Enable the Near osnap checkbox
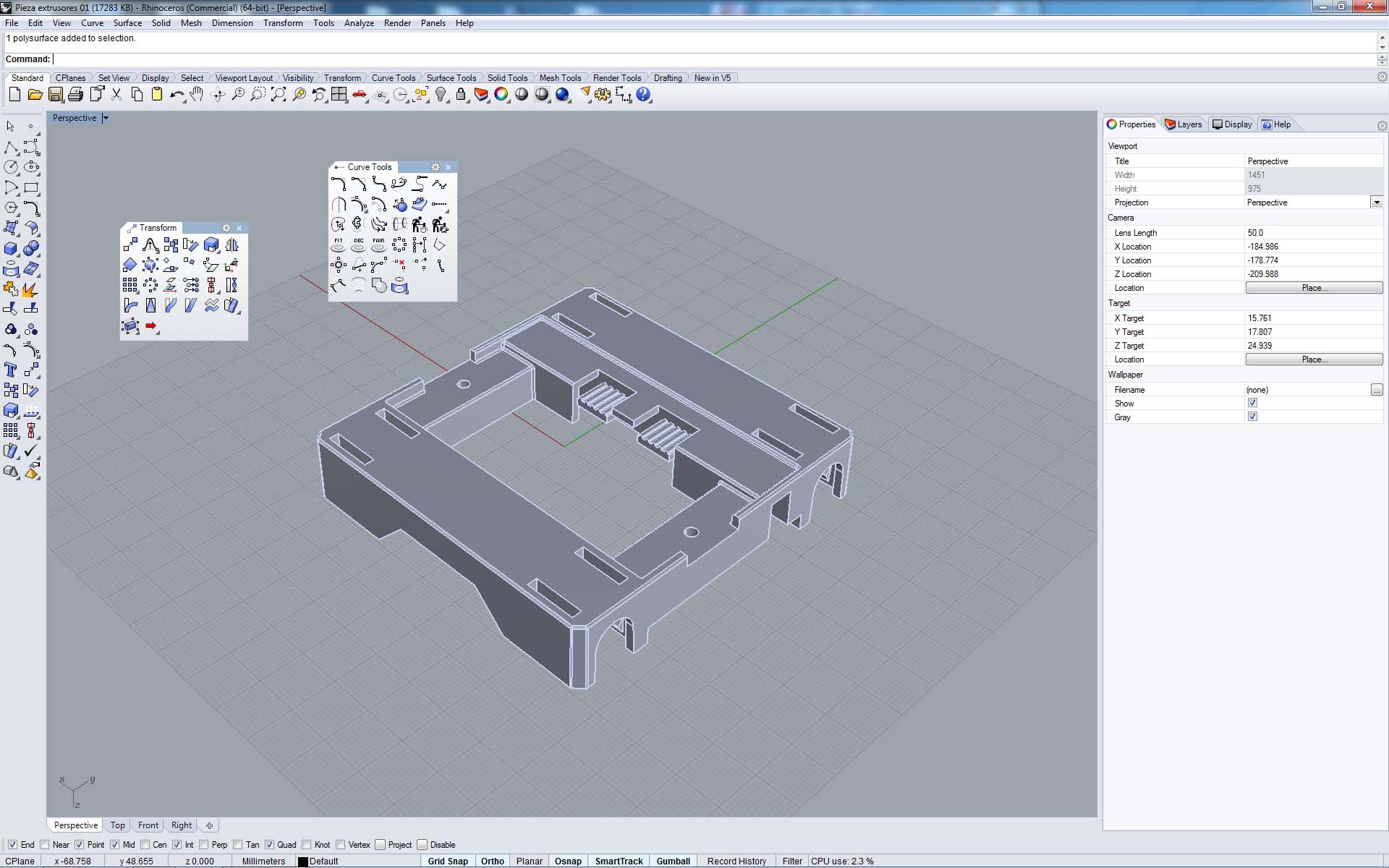The height and width of the screenshot is (868, 1389). pyautogui.click(x=45, y=845)
